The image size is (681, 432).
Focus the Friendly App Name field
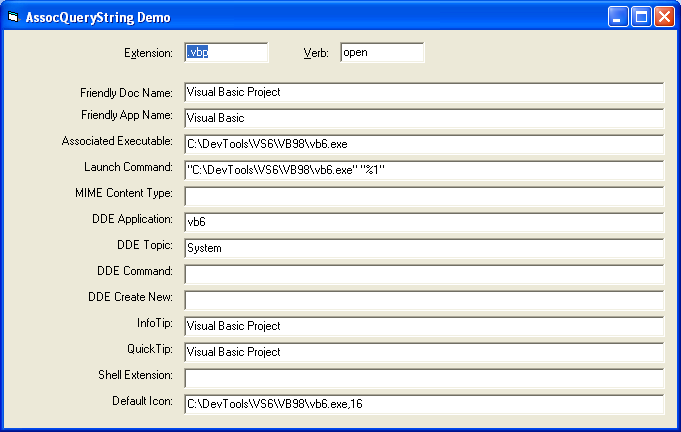[x=424, y=118]
